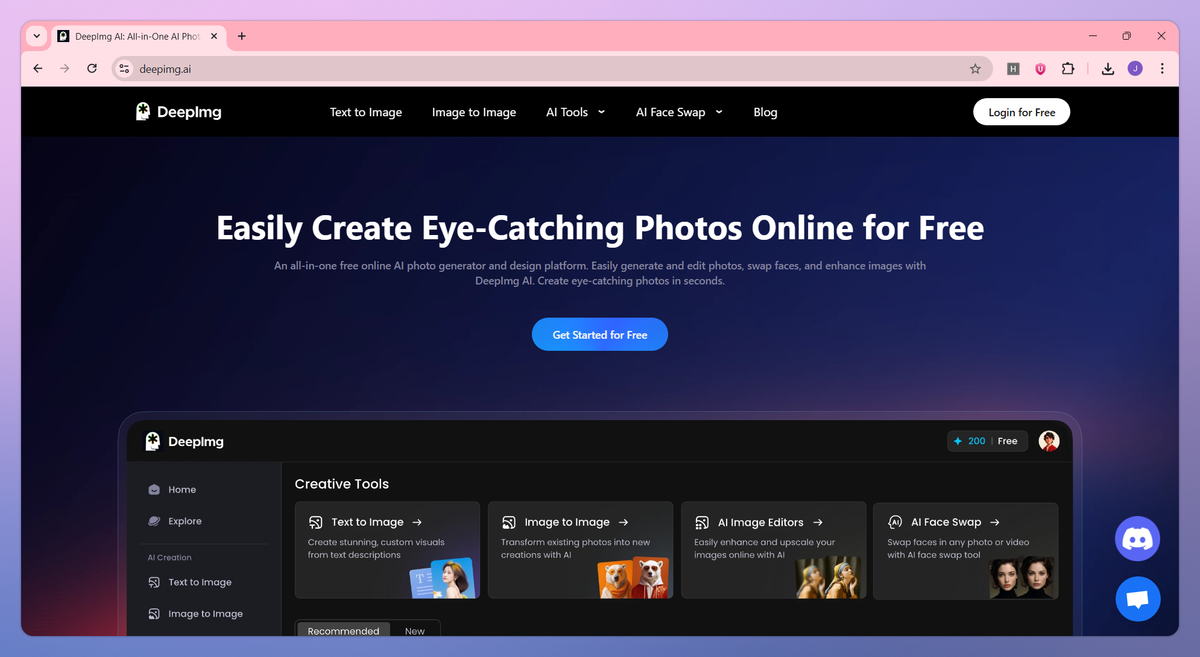Click the user avatar in the DeepImg preview
Viewport: 1200px width, 657px height.
[x=1049, y=441]
